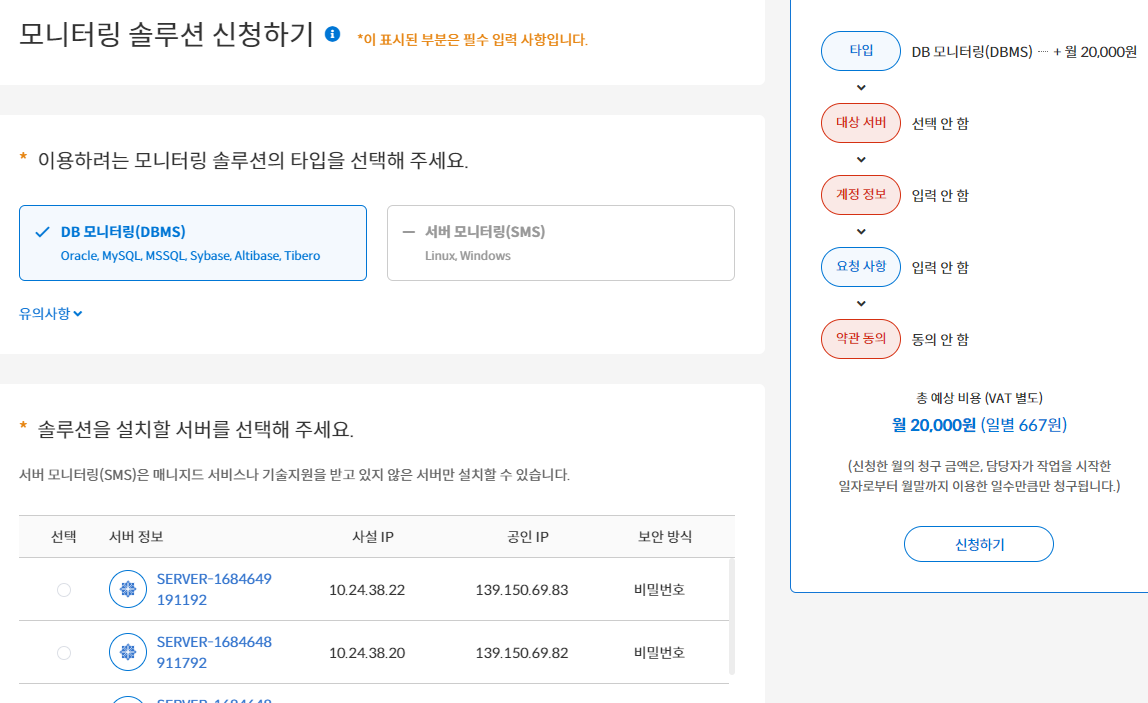Expand the 유의사항 section
Image resolution: width=1148 pixels, height=703 pixels.
tap(50, 312)
